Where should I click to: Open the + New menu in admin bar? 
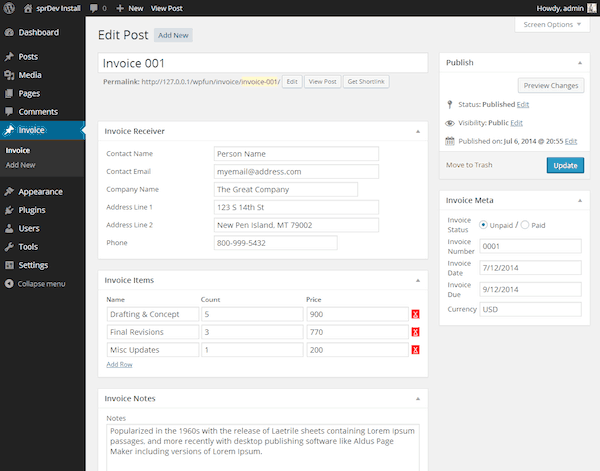click(x=129, y=7)
